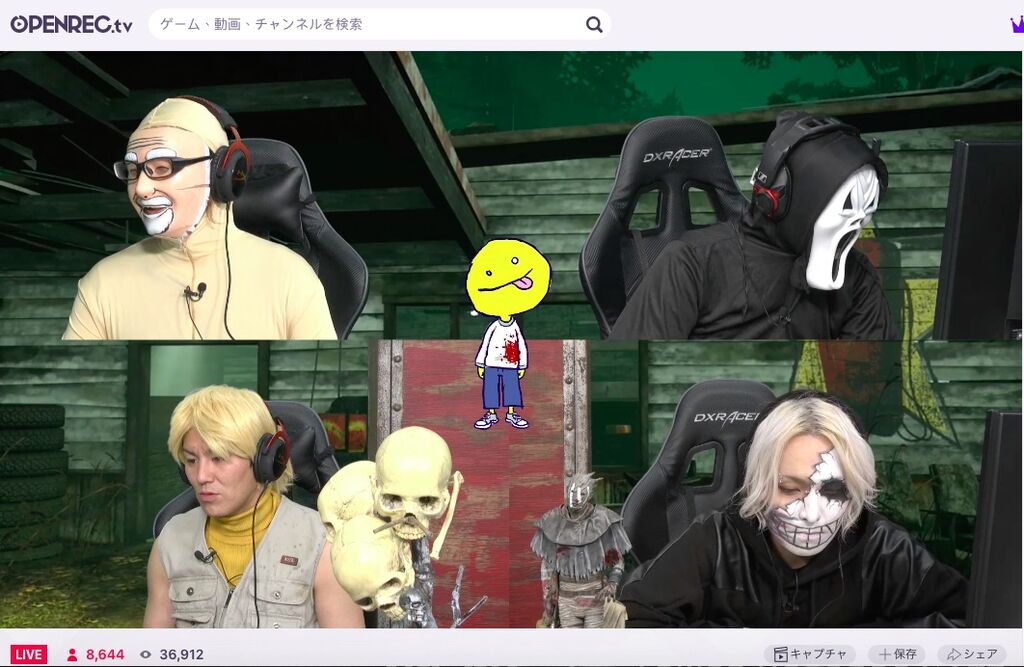The width and height of the screenshot is (1024, 667).
Task: Open the OPENREC.tv home logo
Action: point(71,24)
